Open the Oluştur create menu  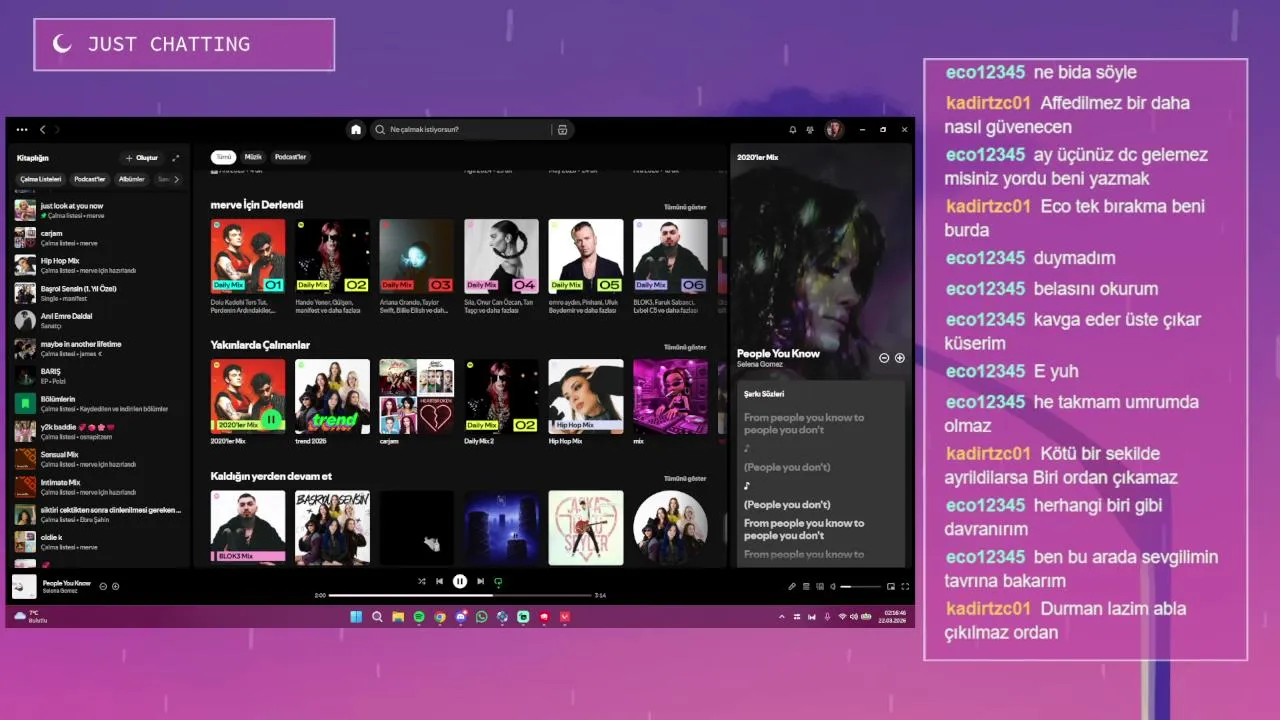[141, 158]
